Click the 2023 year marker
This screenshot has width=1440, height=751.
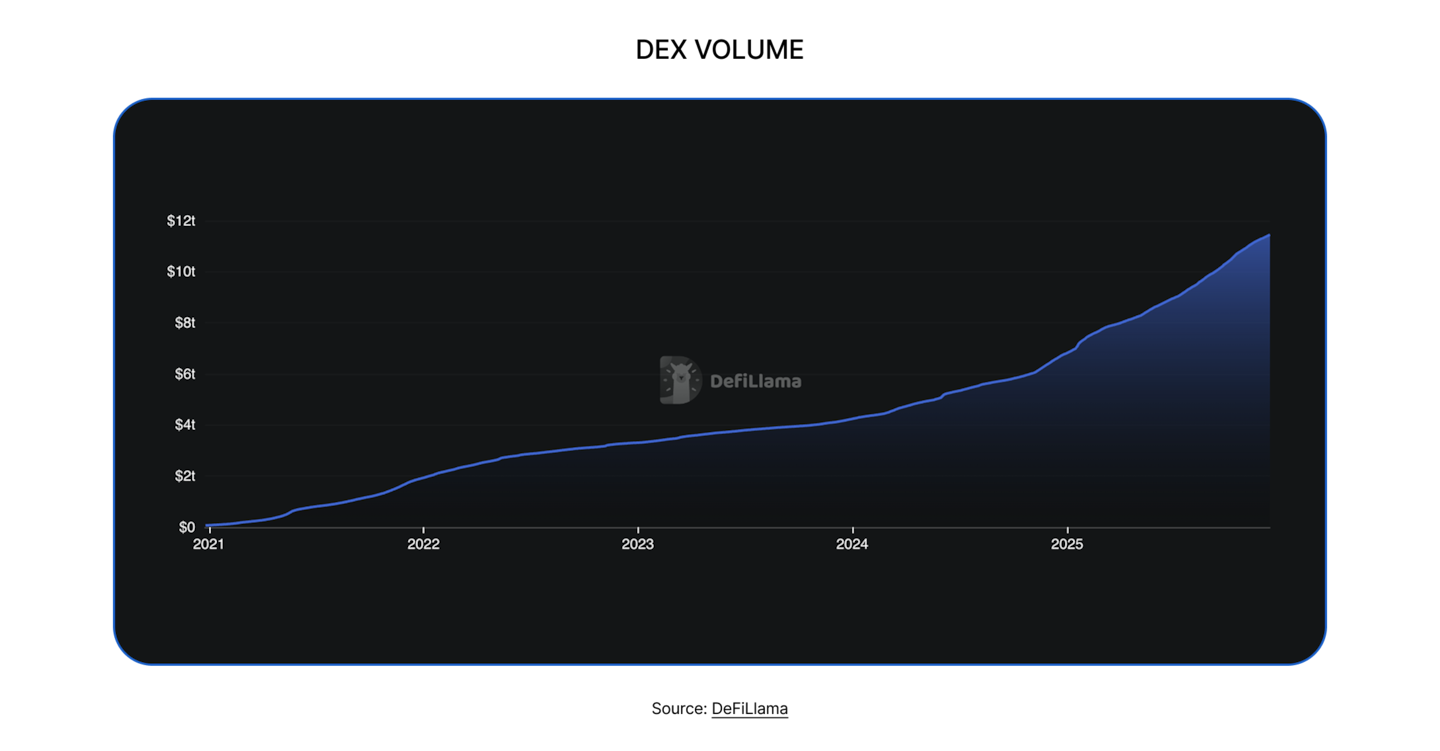click(x=639, y=545)
